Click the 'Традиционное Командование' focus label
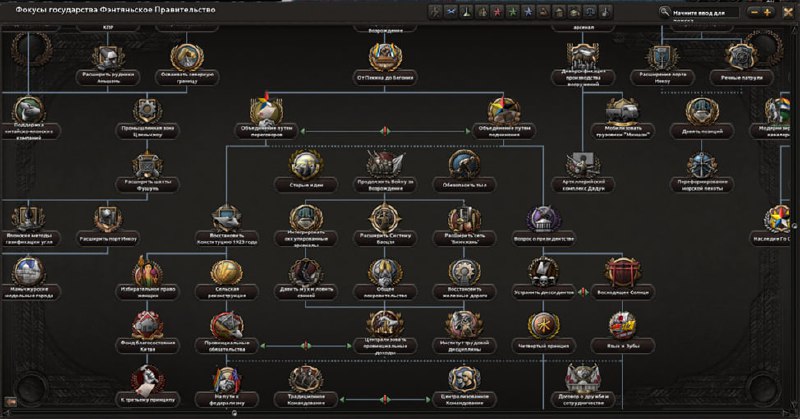The image size is (800, 419). 306,400
